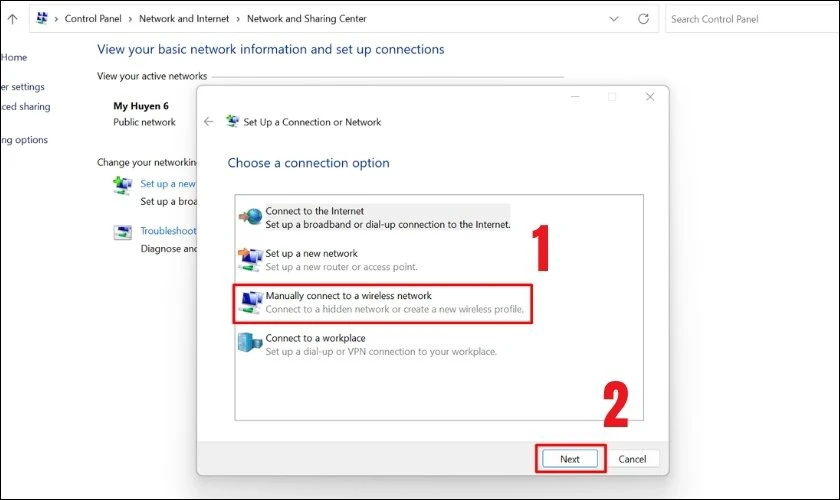Click the Choose a connection option heading

click(x=309, y=163)
